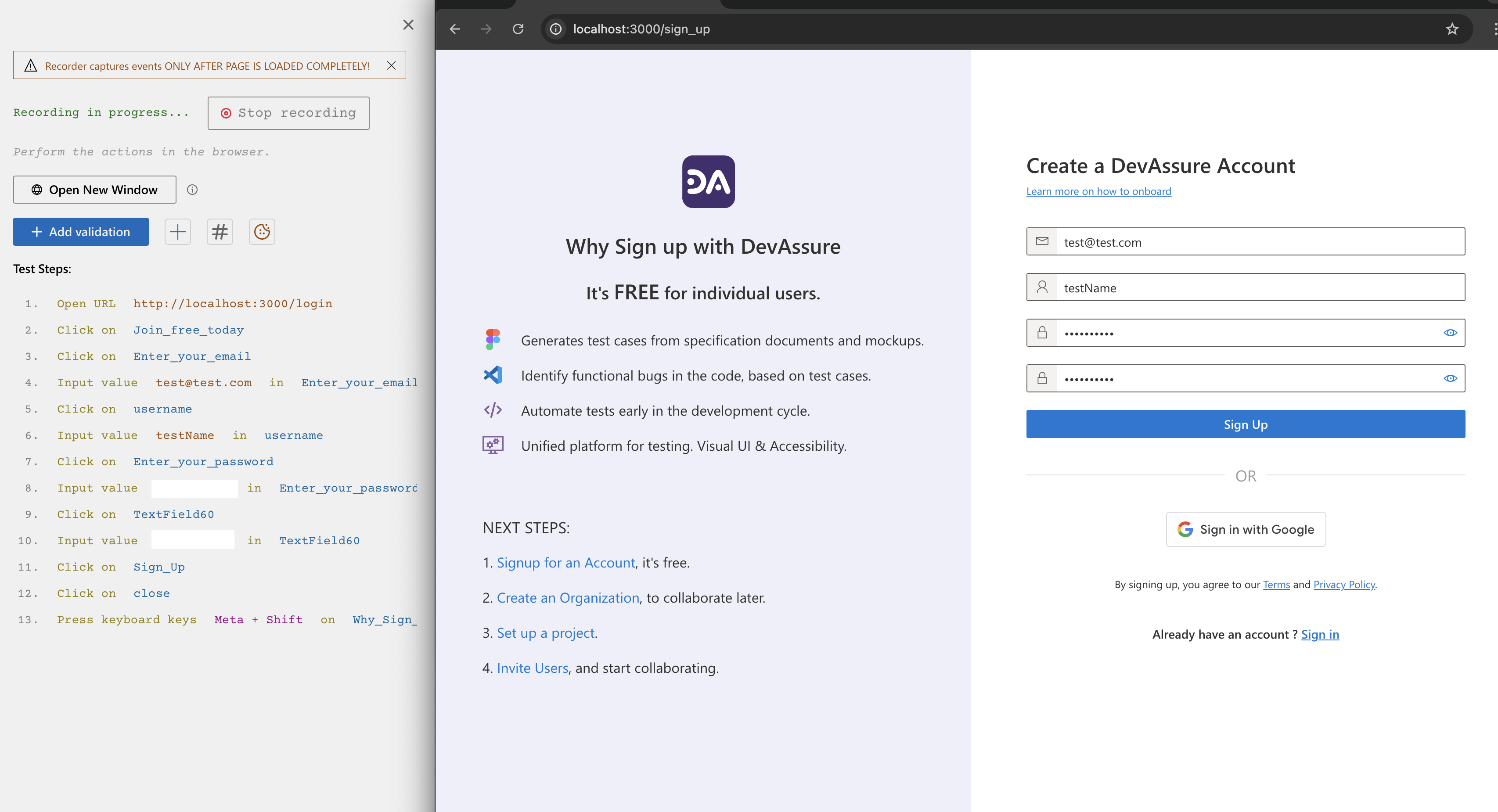Click the site info icon in the address bar
This screenshot has width=1498, height=812.
click(555, 29)
